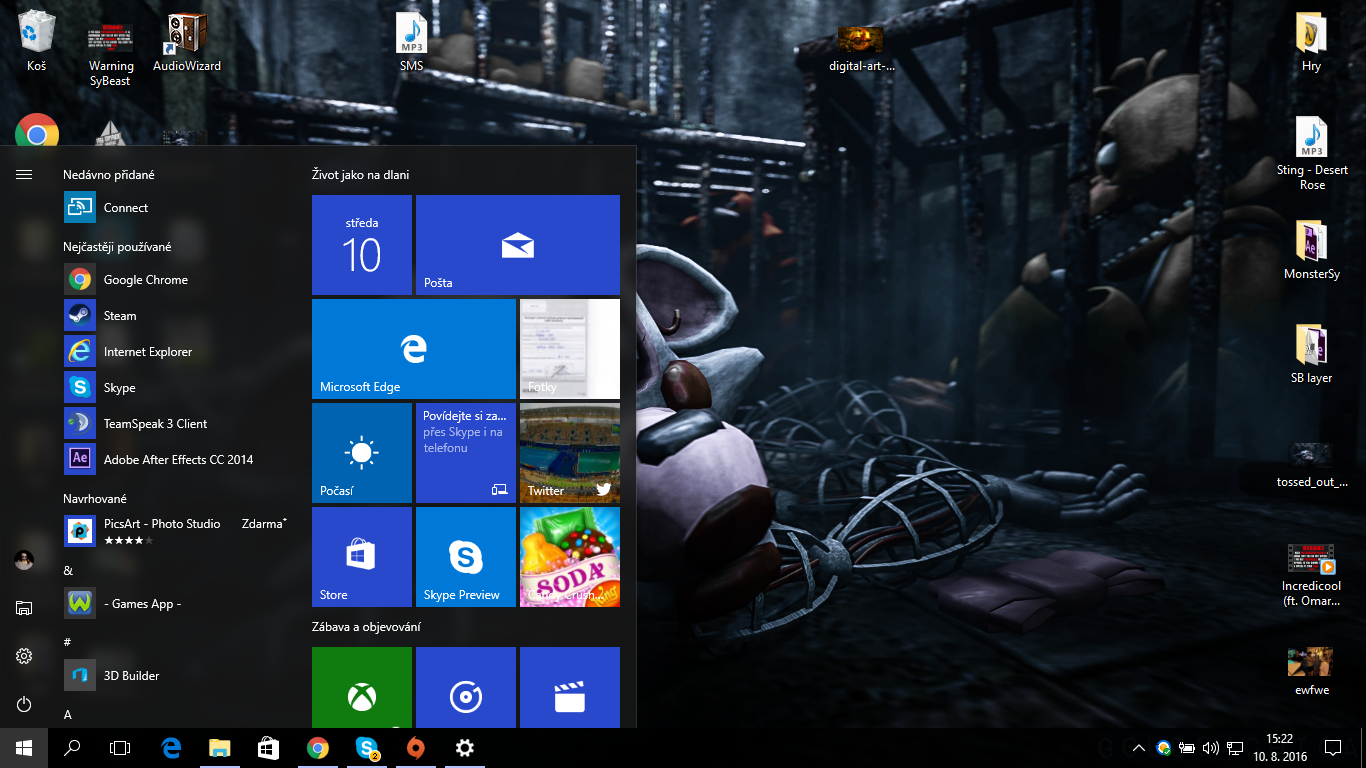Click the Microsoft Edge tile
The image size is (1366, 768).
pyautogui.click(x=413, y=349)
